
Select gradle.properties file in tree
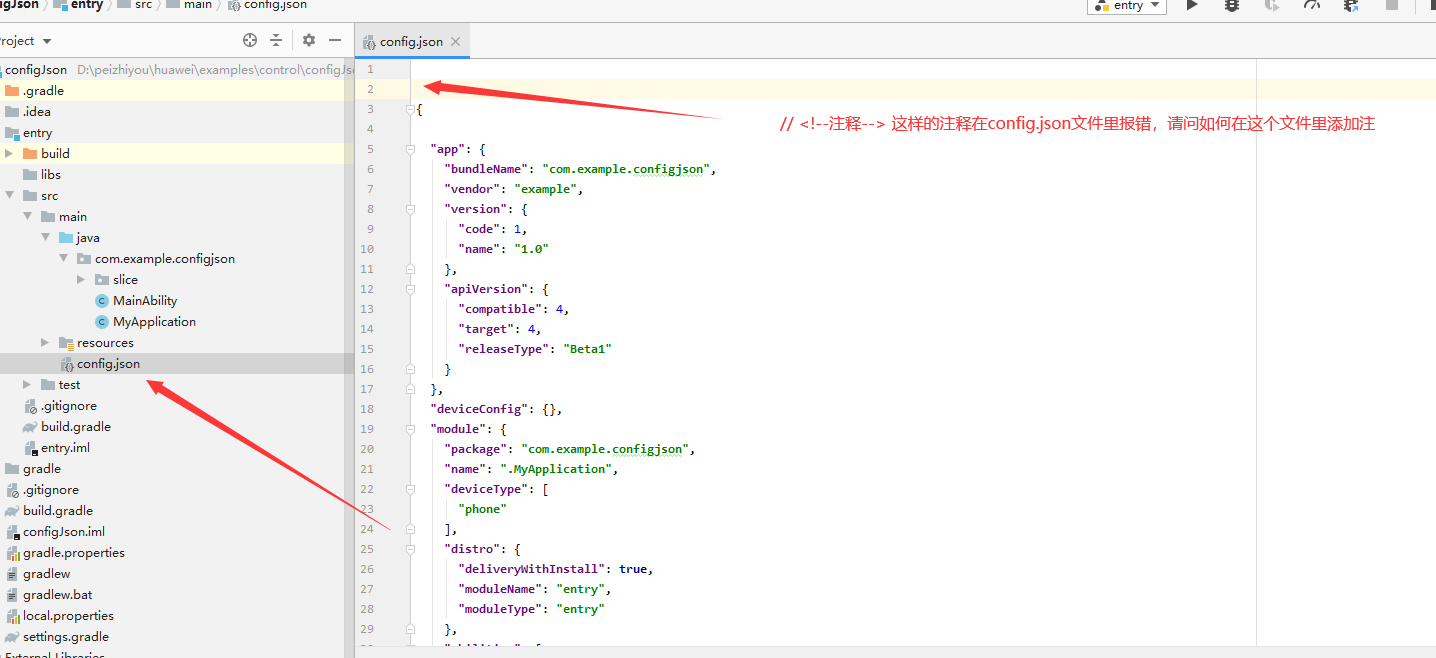73,553
